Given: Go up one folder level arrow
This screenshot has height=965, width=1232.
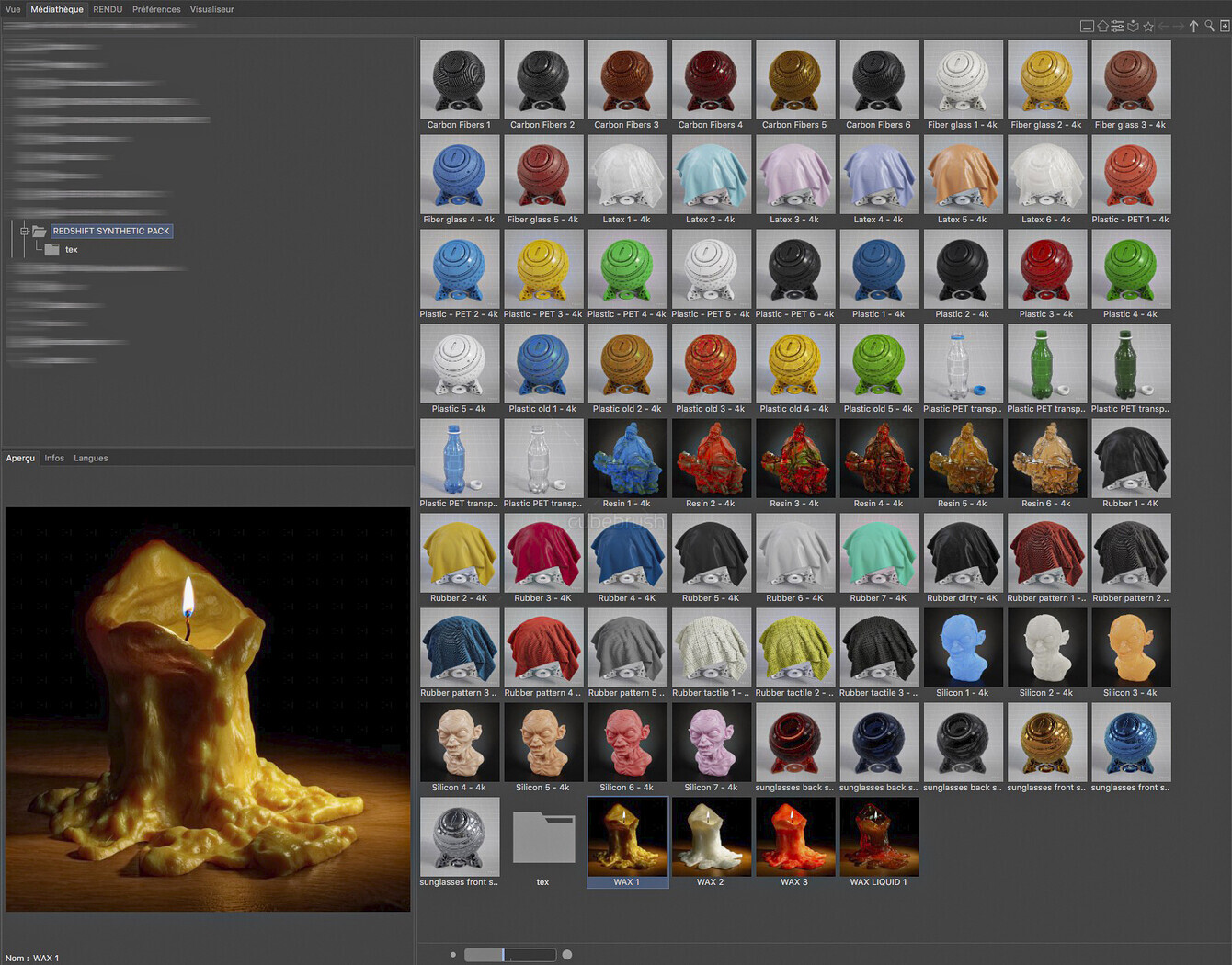Looking at the screenshot, I should pyautogui.click(x=1193, y=27).
